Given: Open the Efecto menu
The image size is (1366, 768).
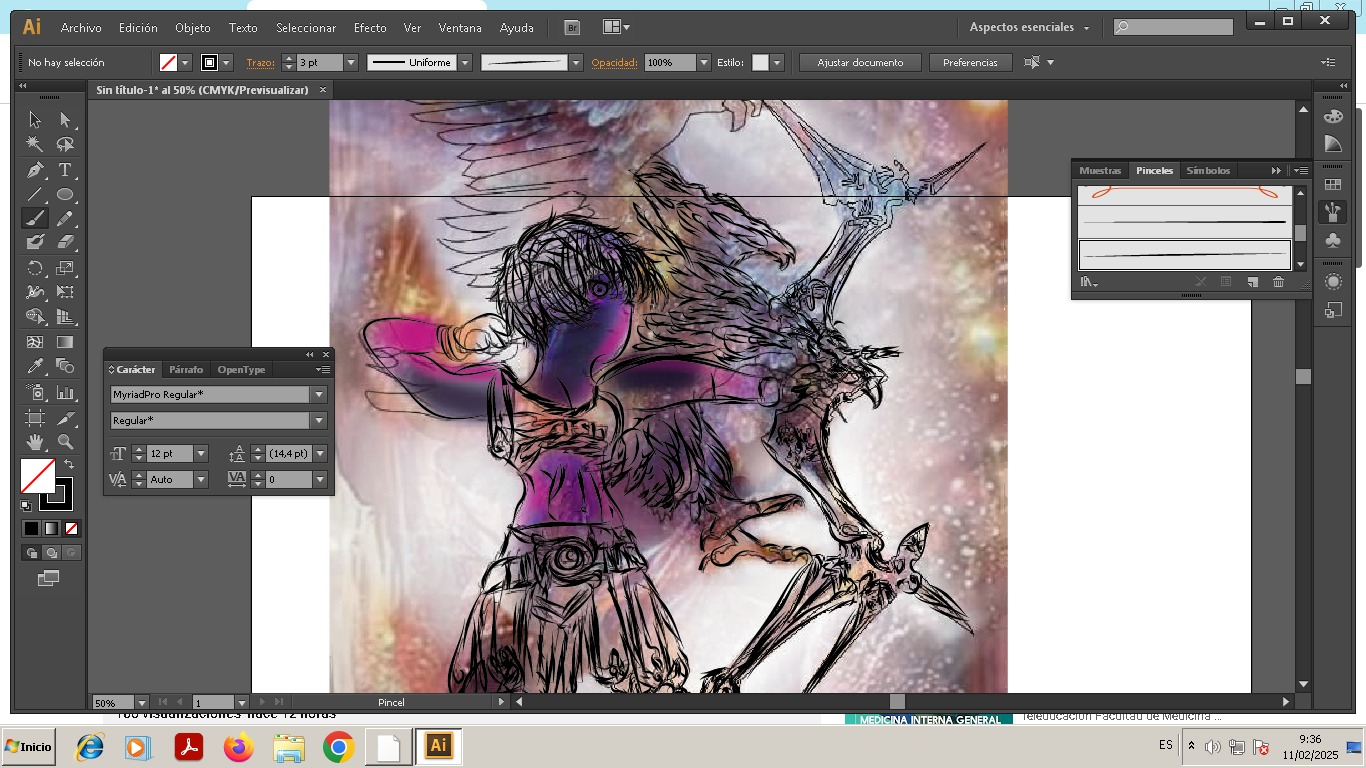Looking at the screenshot, I should 370,28.
